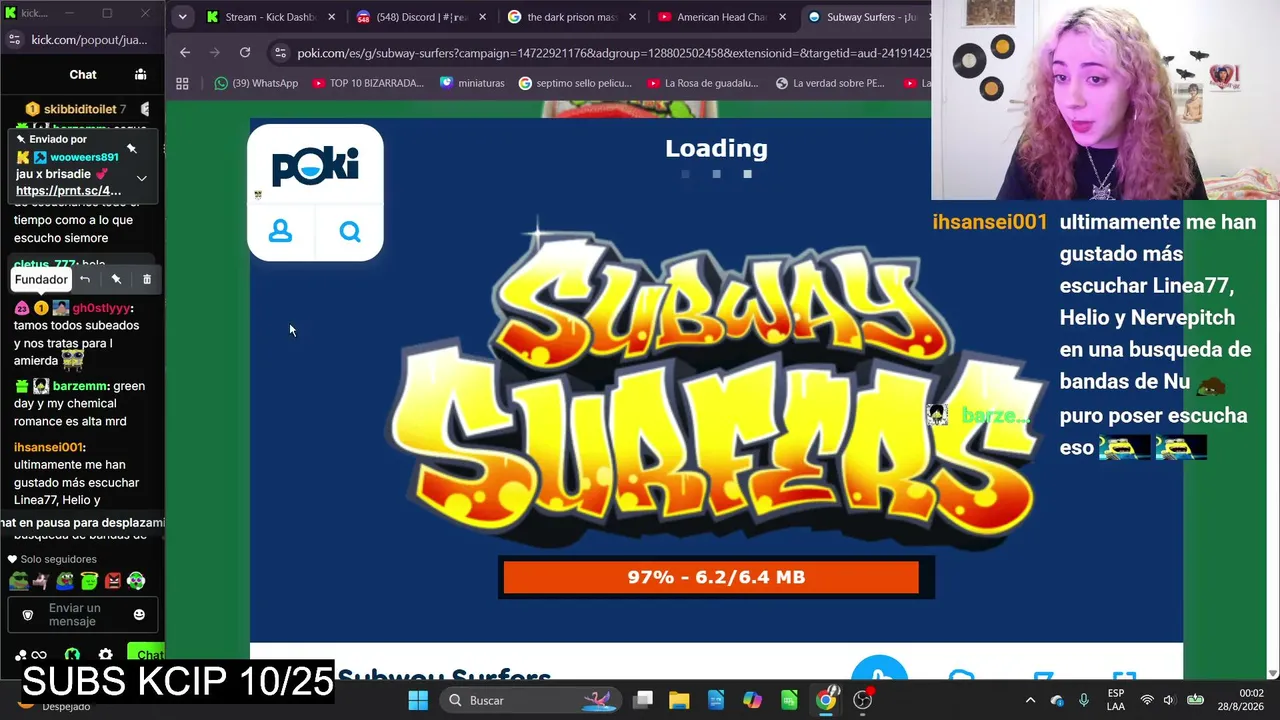The height and width of the screenshot is (720, 1280).
Task: Open the Poki search magnifier
Action: coord(349,232)
